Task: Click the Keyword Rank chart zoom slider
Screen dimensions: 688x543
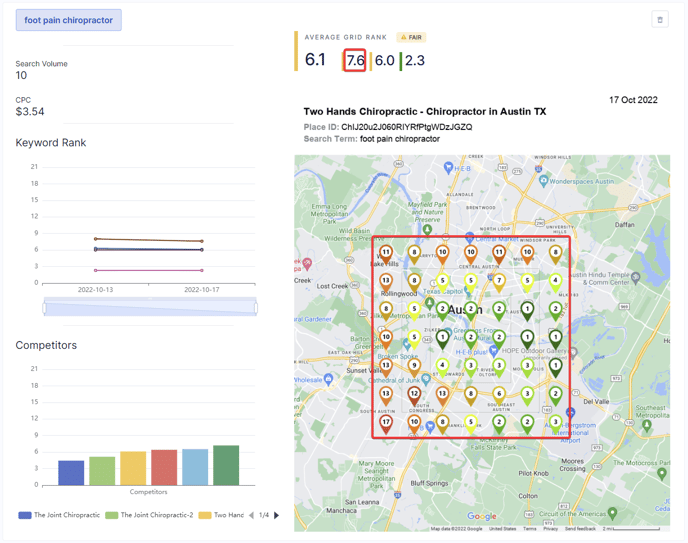Action: click(x=150, y=307)
